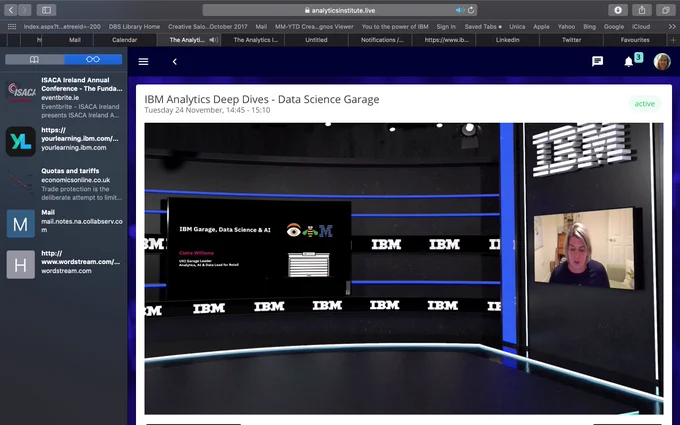Open Creative Salo...October 2017 bookmark
This screenshot has width=680, height=425.
coord(207,26)
